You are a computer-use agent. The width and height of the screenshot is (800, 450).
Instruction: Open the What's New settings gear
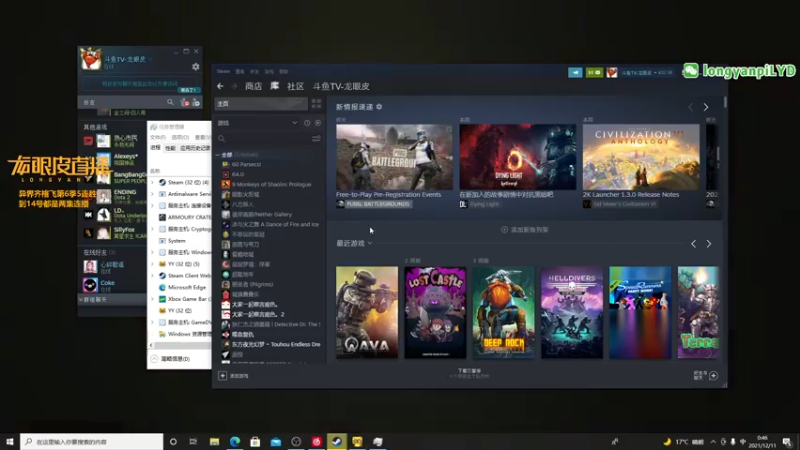(379, 107)
